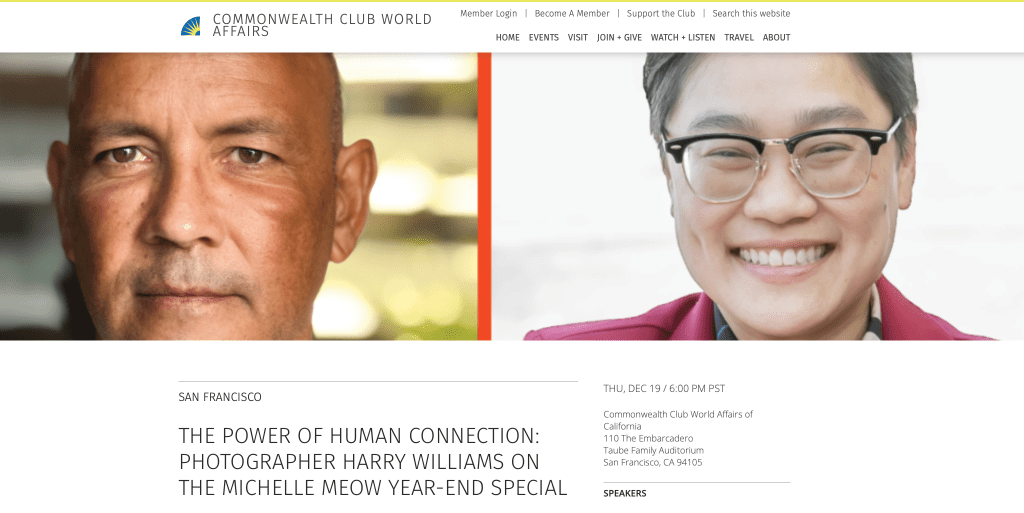Click the bald man's portrait photo
This screenshot has width=1024, height=513.
point(238,196)
